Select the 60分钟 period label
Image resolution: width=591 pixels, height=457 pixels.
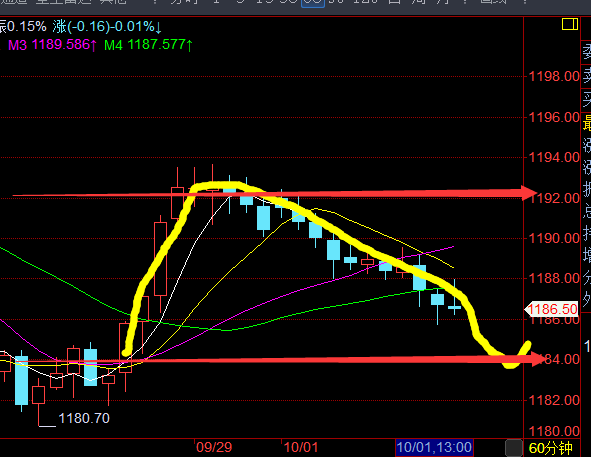click(x=550, y=448)
